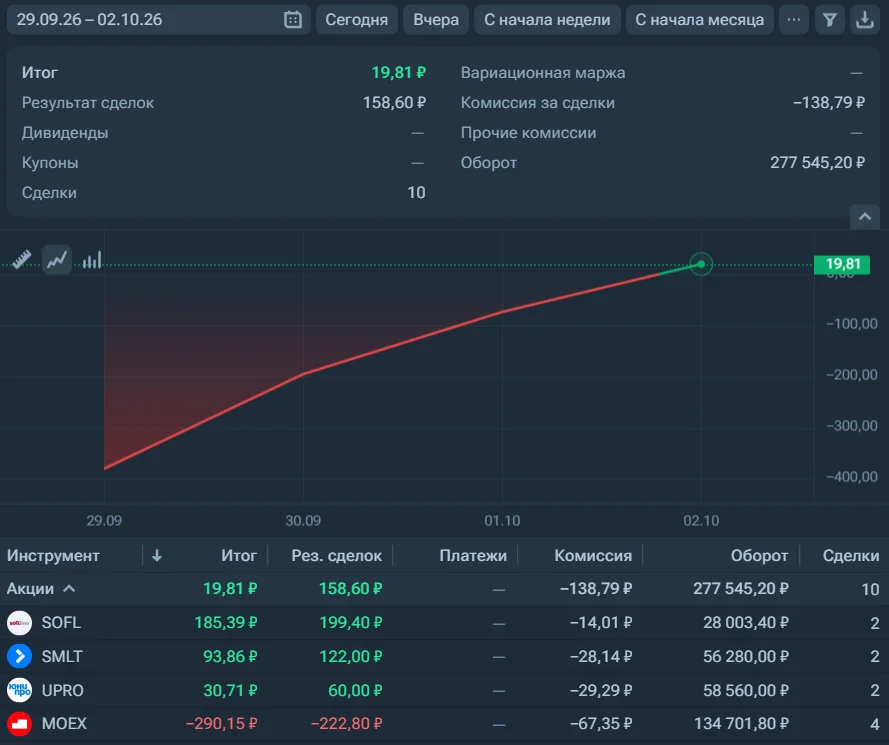Screen dimensions: 889x745
Task: Click MOEX result value −290,15 ₽
Action: (222, 723)
